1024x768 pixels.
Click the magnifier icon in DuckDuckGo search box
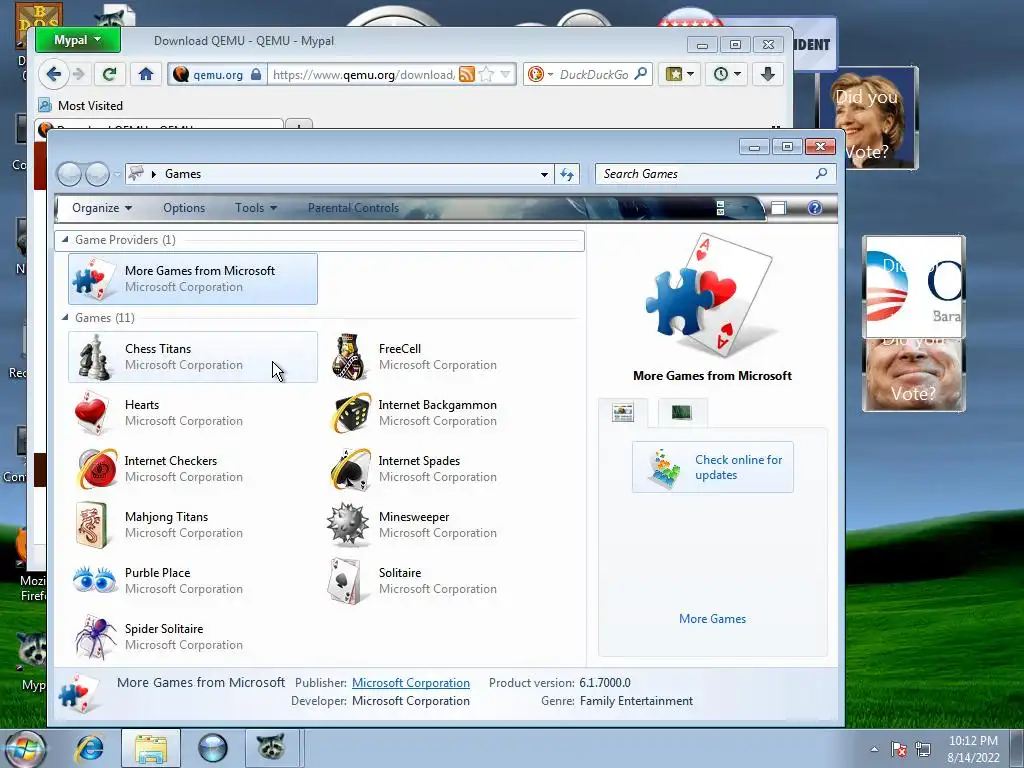(x=641, y=74)
